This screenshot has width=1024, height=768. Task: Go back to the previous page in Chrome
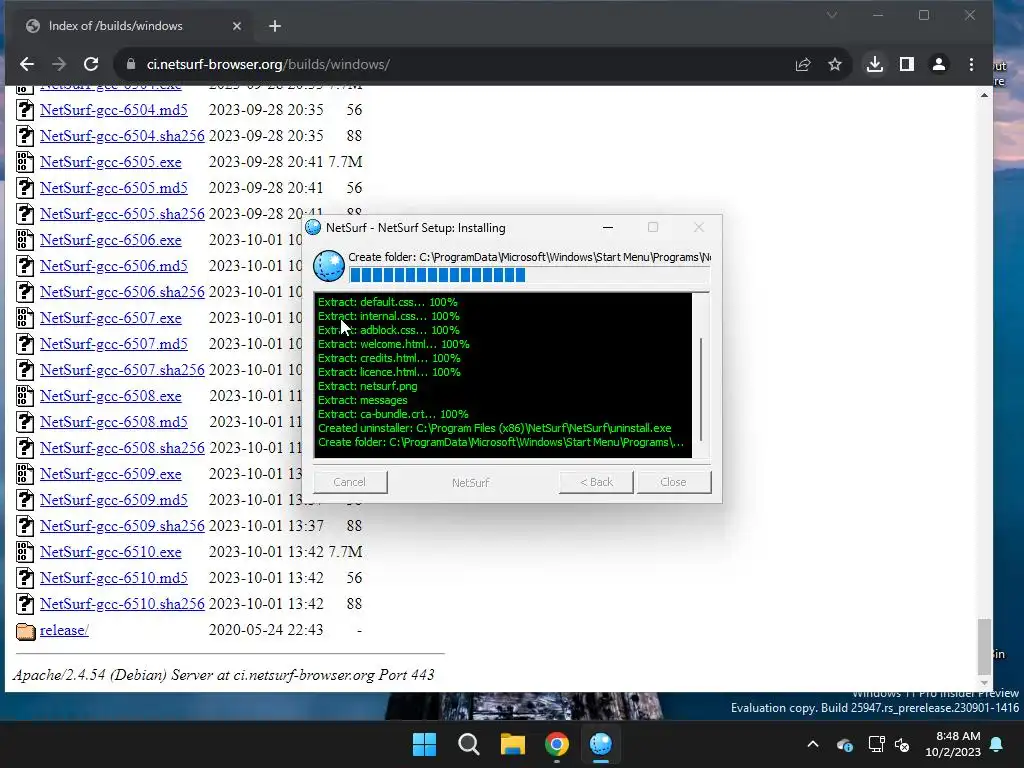coord(27,64)
